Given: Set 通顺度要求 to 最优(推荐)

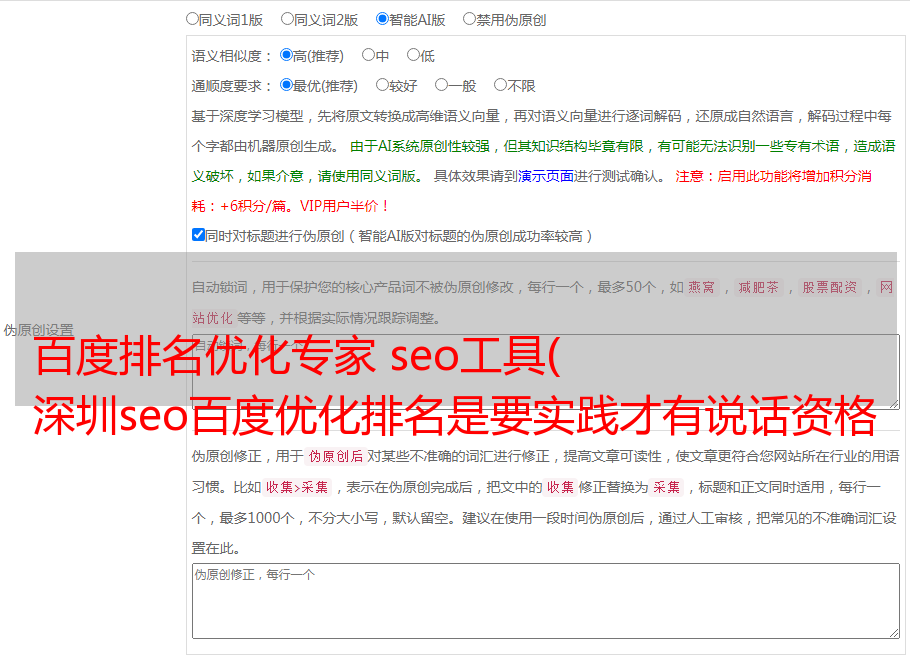Looking at the screenshot, I should 286,85.
